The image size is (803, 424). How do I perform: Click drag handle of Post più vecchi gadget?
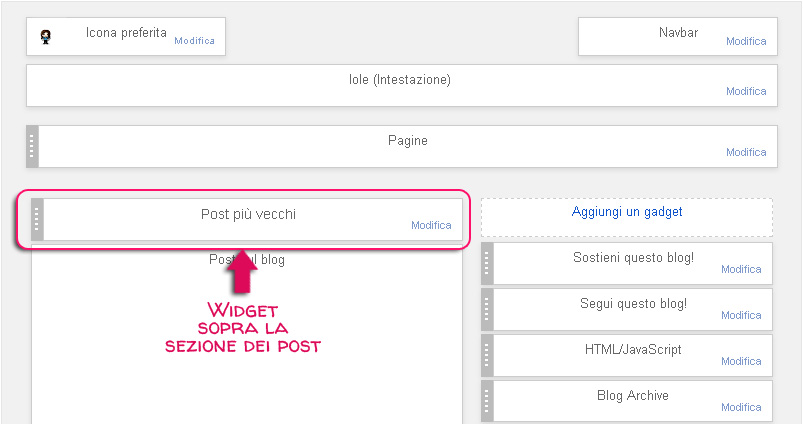pyautogui.click(x=37, y=219)
